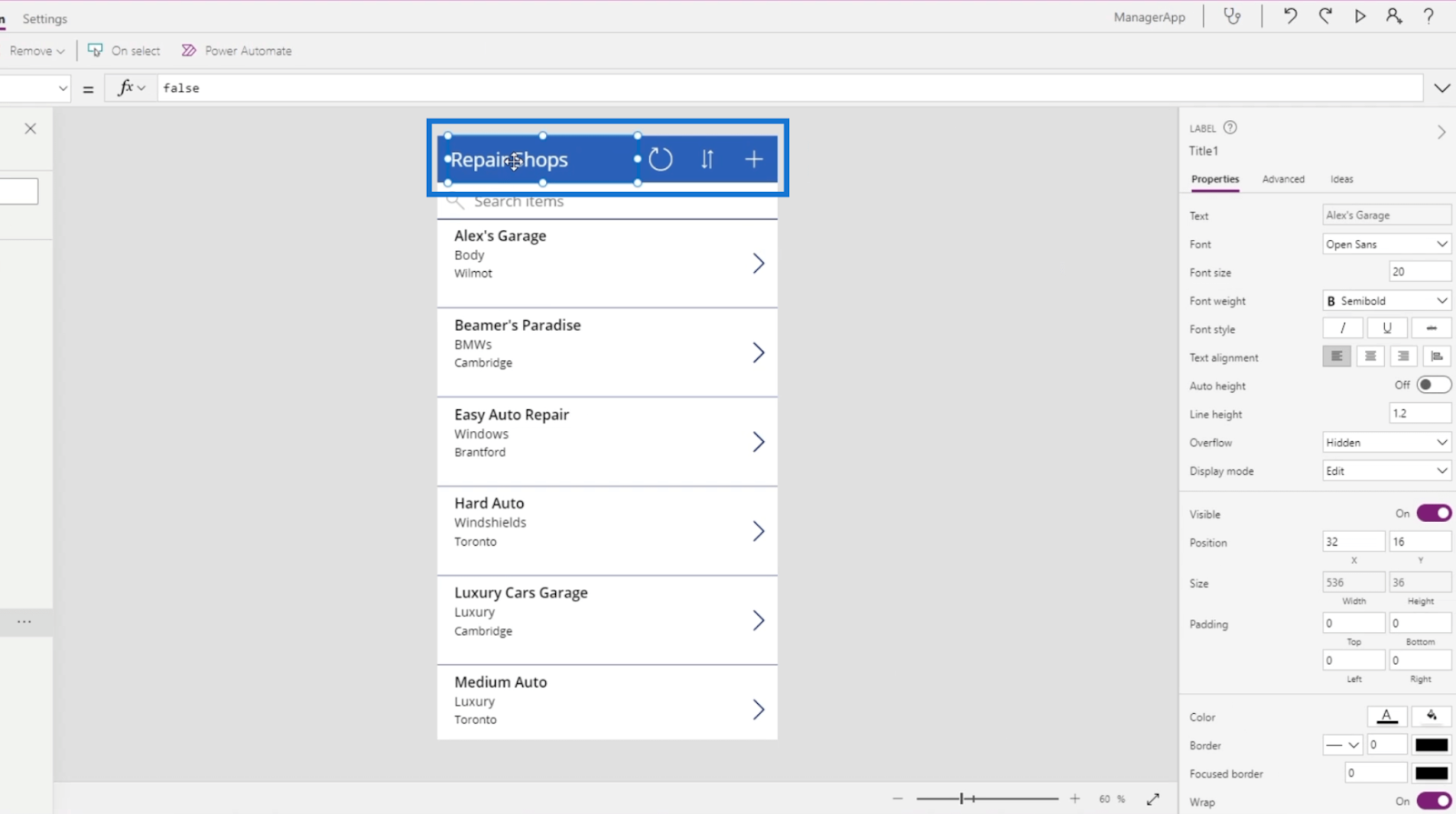
Task: Close the left panel with X
Action: click(30, 128)
